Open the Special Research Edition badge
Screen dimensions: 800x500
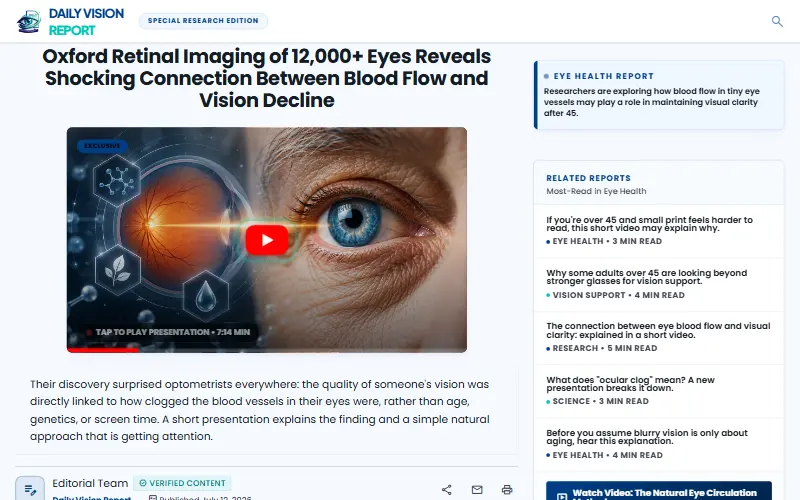click(203, 21)
